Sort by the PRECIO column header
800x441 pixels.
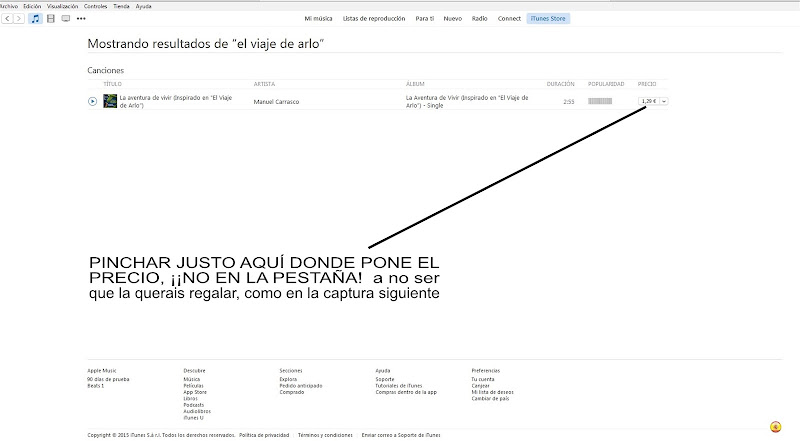point(647,84)
